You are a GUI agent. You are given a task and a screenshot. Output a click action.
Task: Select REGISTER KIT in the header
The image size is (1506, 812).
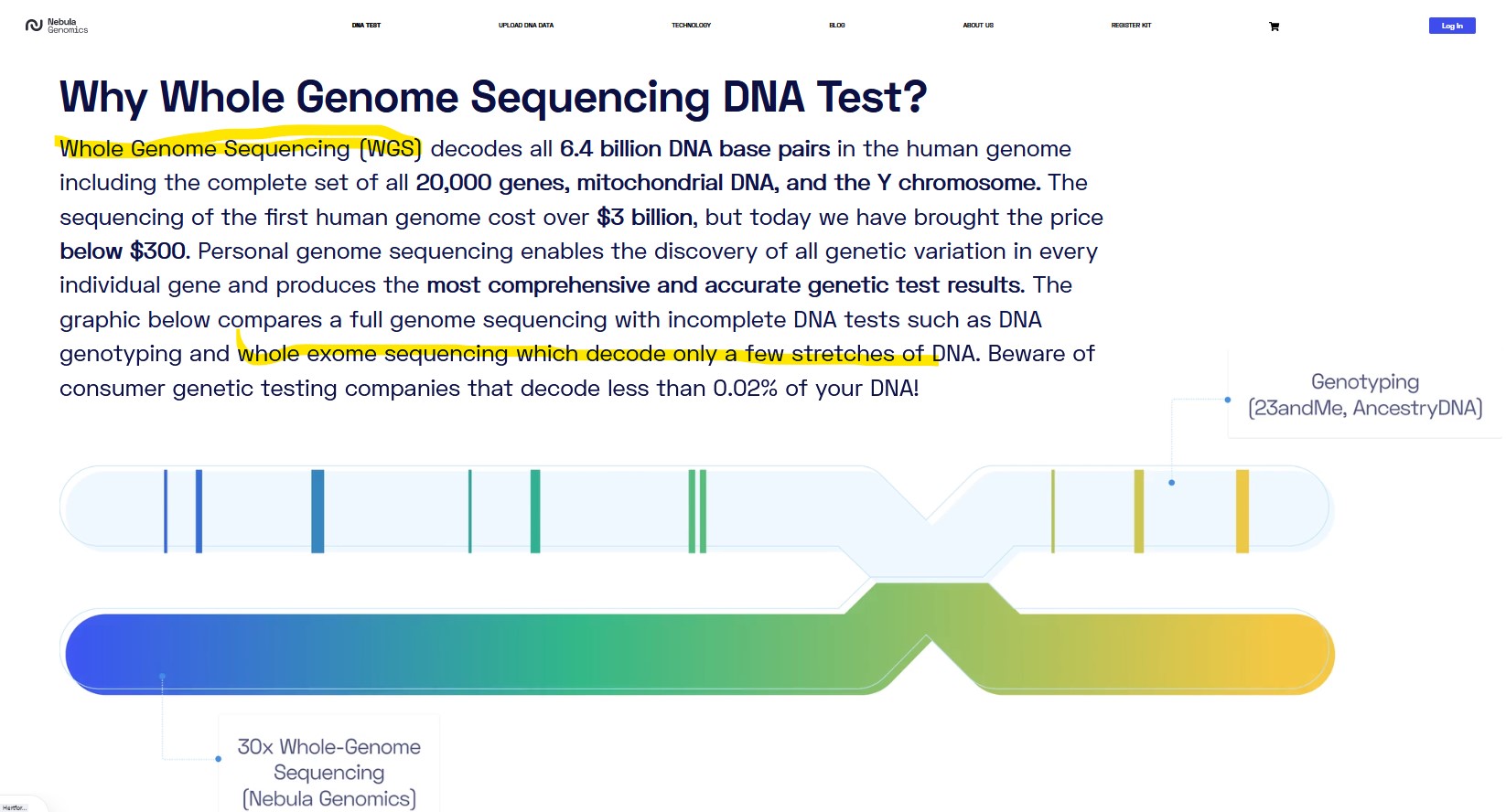pos(1131,26)
